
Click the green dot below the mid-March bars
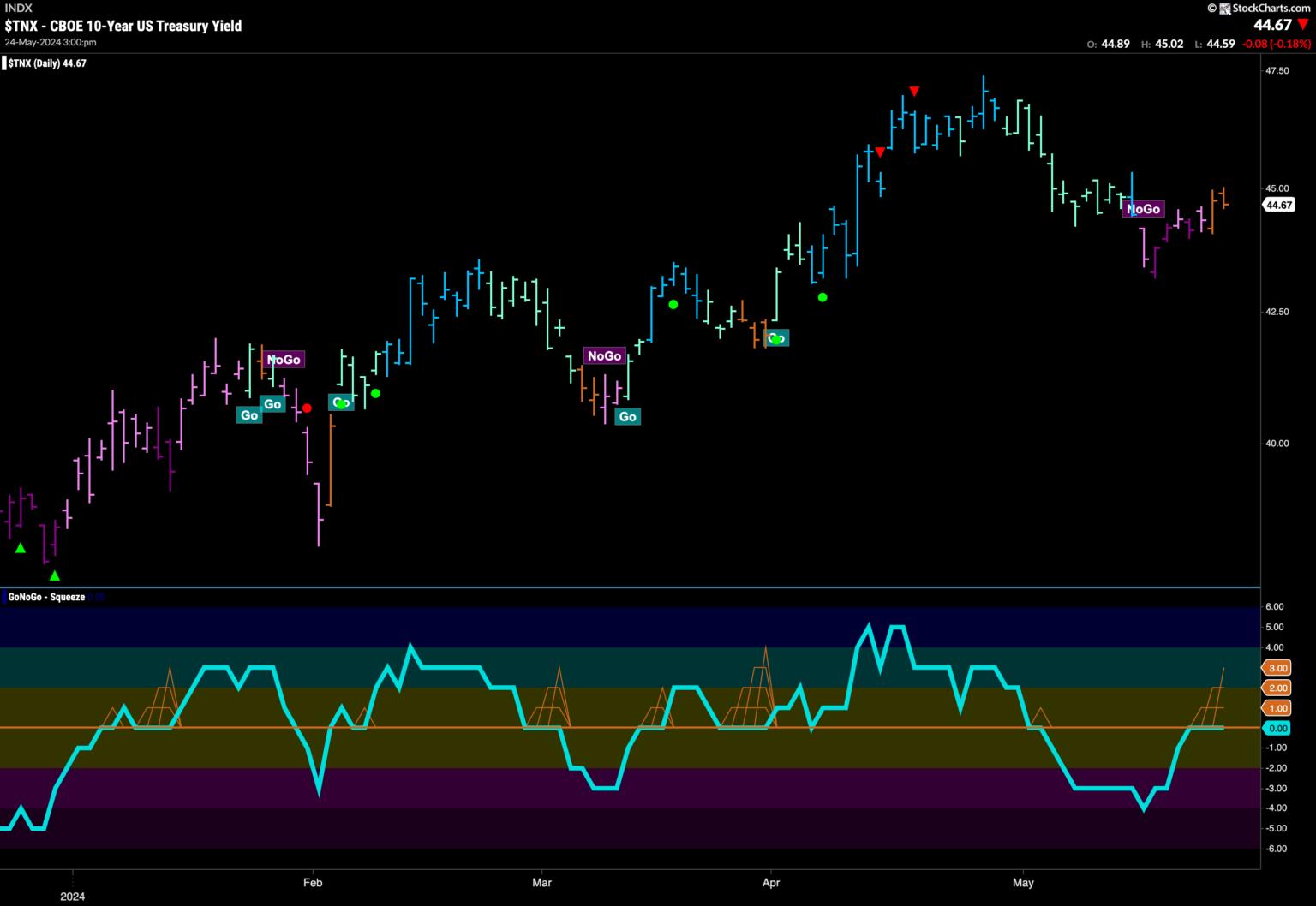673,304
